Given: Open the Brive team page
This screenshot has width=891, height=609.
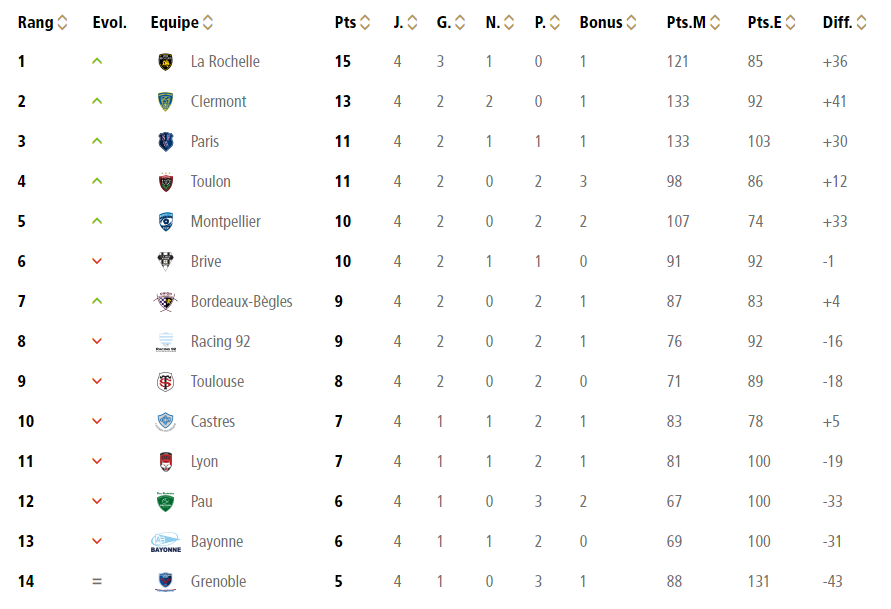Looking at the screenshot, I should pos(206,262).
